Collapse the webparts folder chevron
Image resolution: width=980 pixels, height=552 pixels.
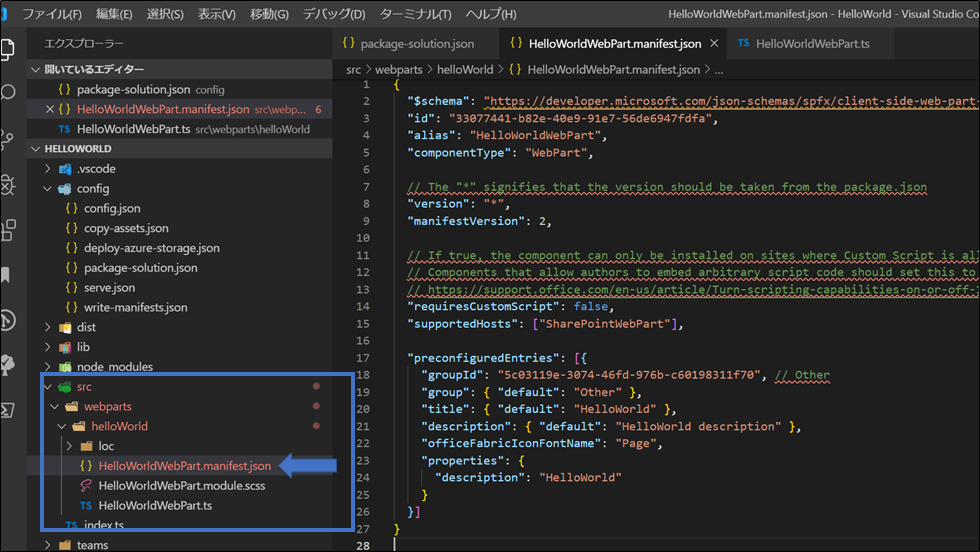pos(55,406)
